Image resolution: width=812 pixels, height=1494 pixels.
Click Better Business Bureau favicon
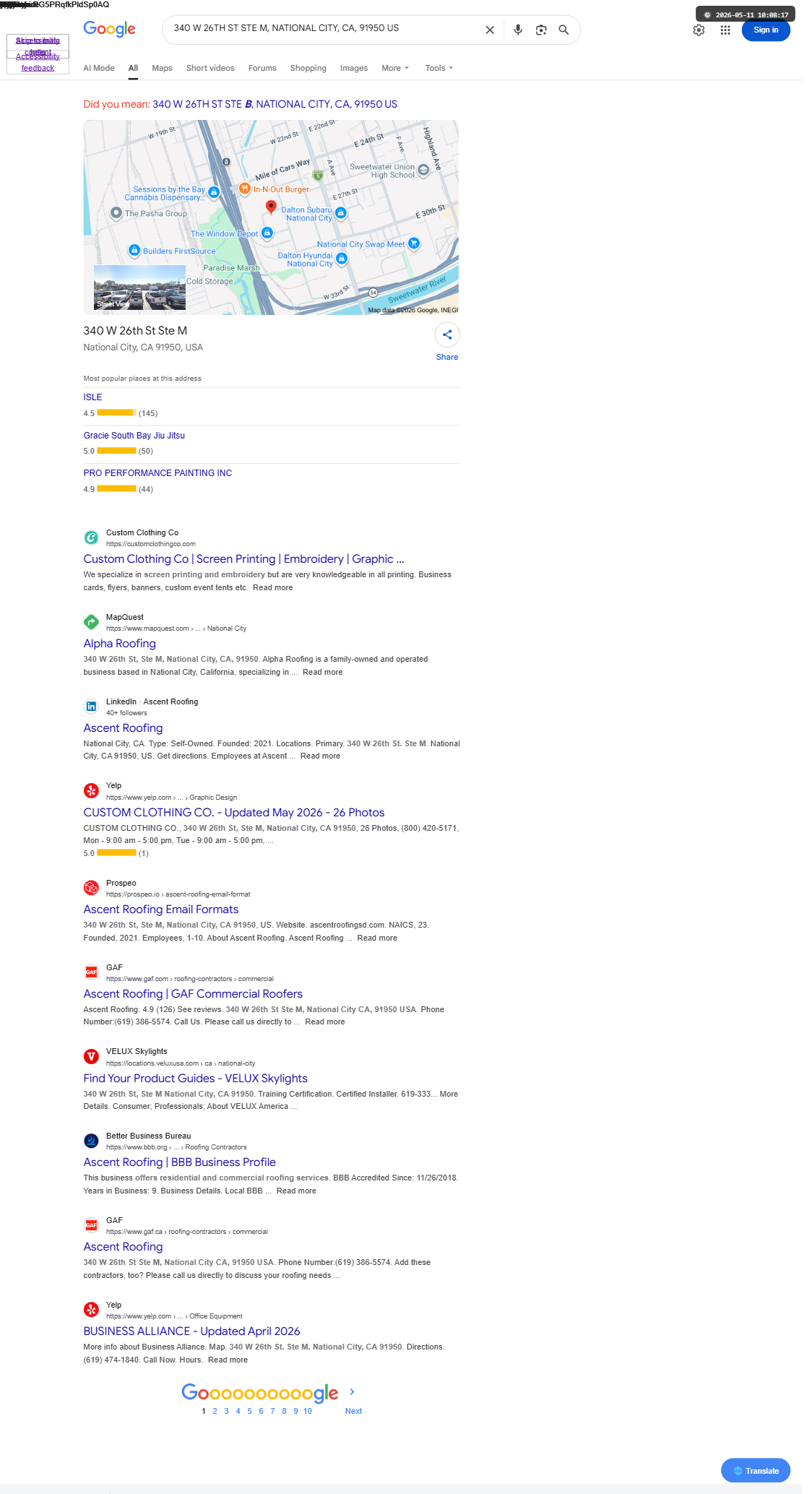91,1141
